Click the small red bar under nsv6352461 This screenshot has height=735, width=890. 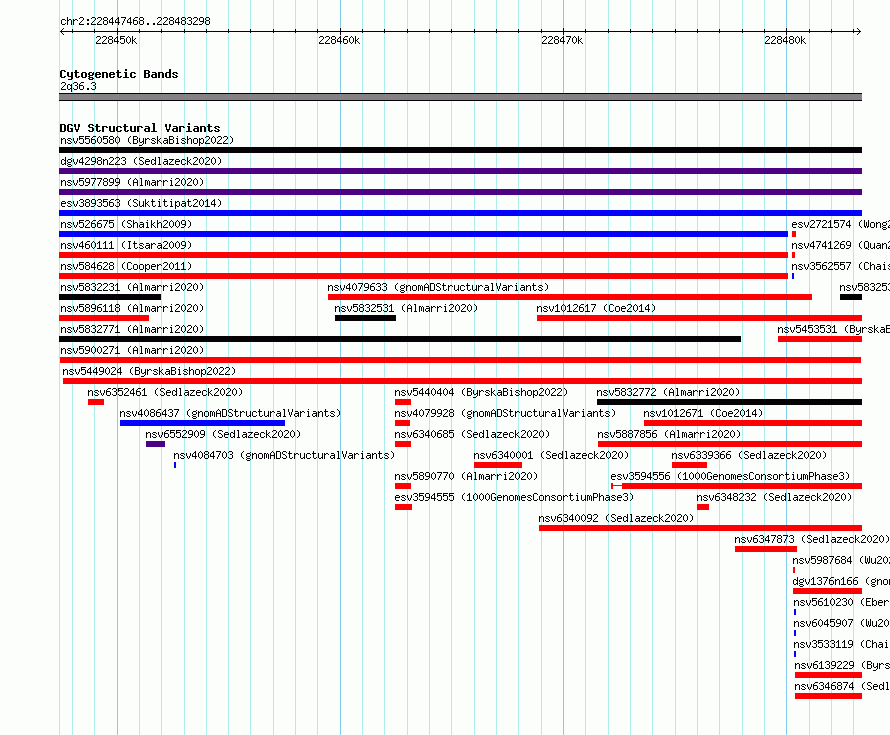(96, 402)
